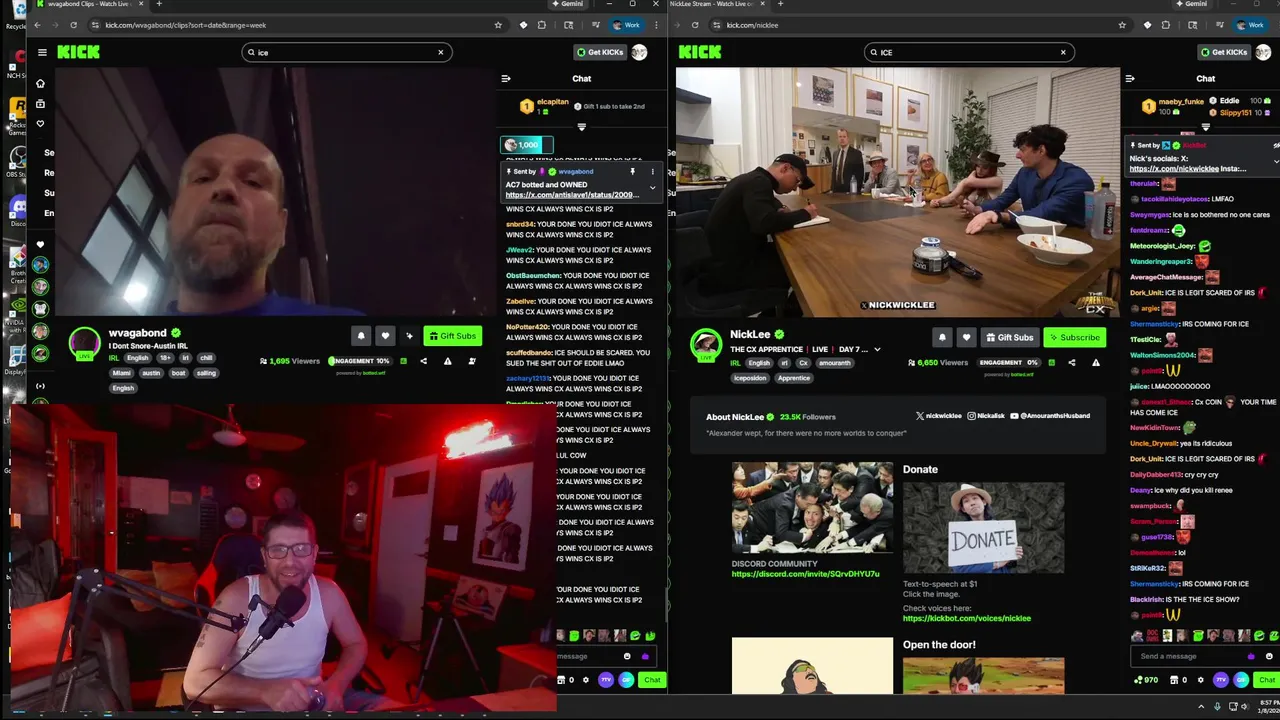Image resolution: width=1280 pixels, height=720 pixels.
Task: Click Get KICKs button in NickLee window
Action: tap(1224, 52)
